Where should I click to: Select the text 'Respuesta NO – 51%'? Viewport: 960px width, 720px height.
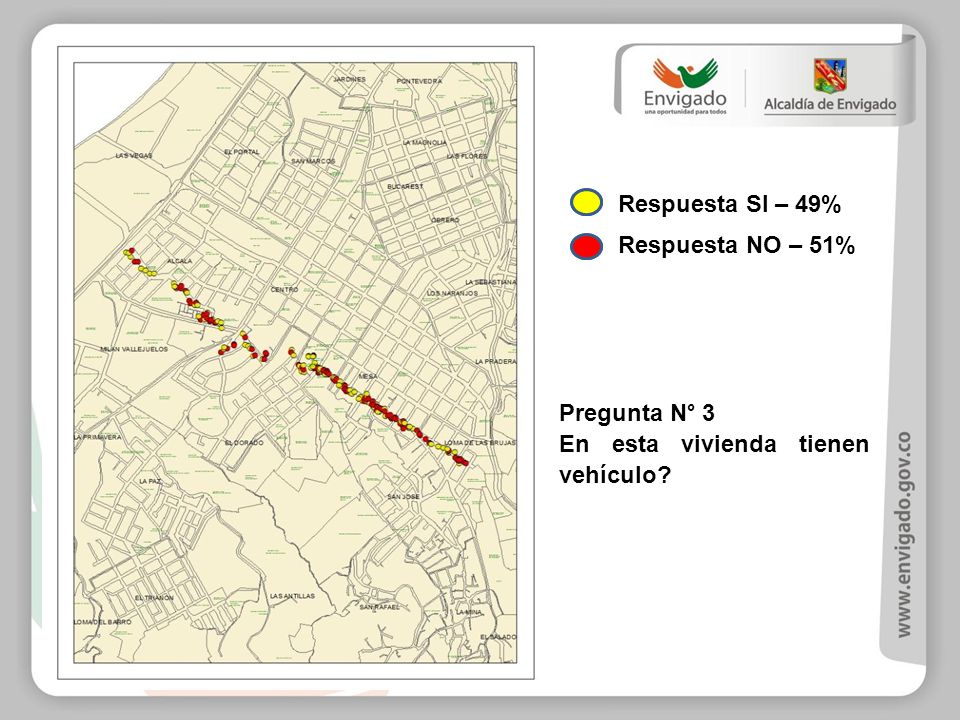coord(737,245)
